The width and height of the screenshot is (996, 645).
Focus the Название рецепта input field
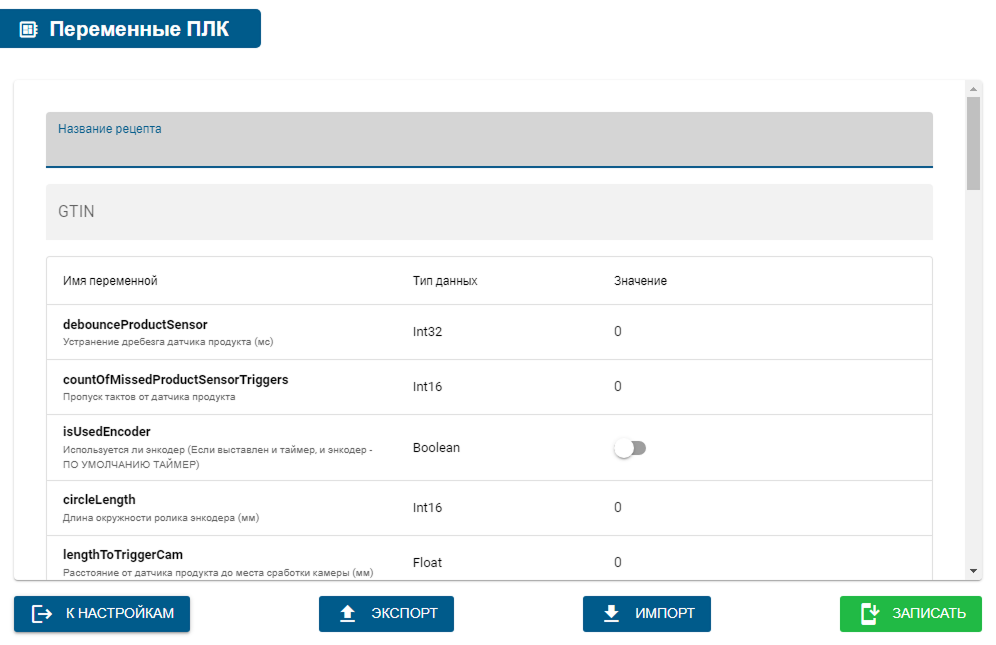click(x=489, y=140)
